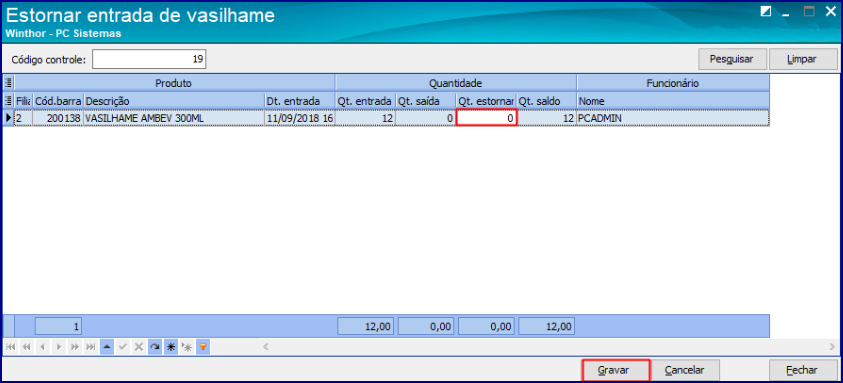Click the Produto band header
Viewport: 843px width, 383px height.
click(x=175, y=83)
